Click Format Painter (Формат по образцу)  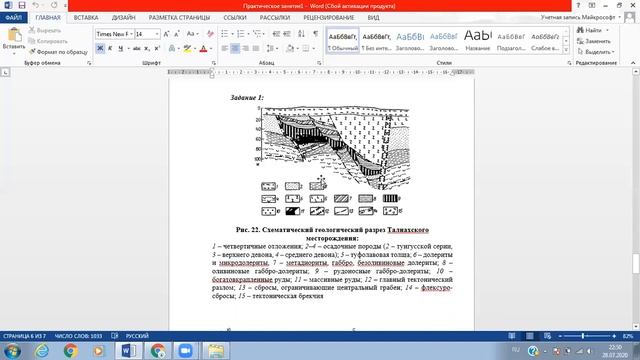click(x=58, y=52)
